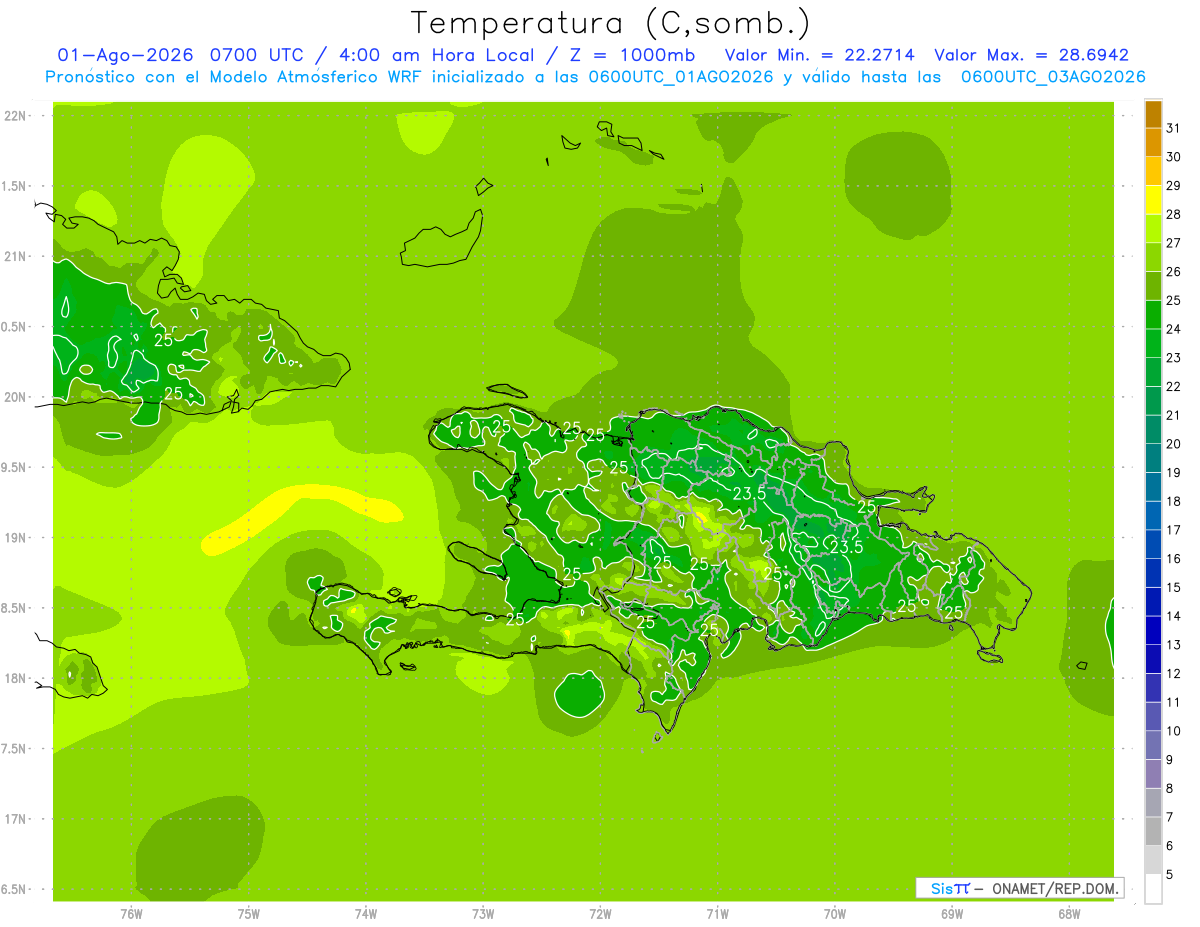Click the legend value label '28'
1200x927 pixels.
(x=1174, y=214)
